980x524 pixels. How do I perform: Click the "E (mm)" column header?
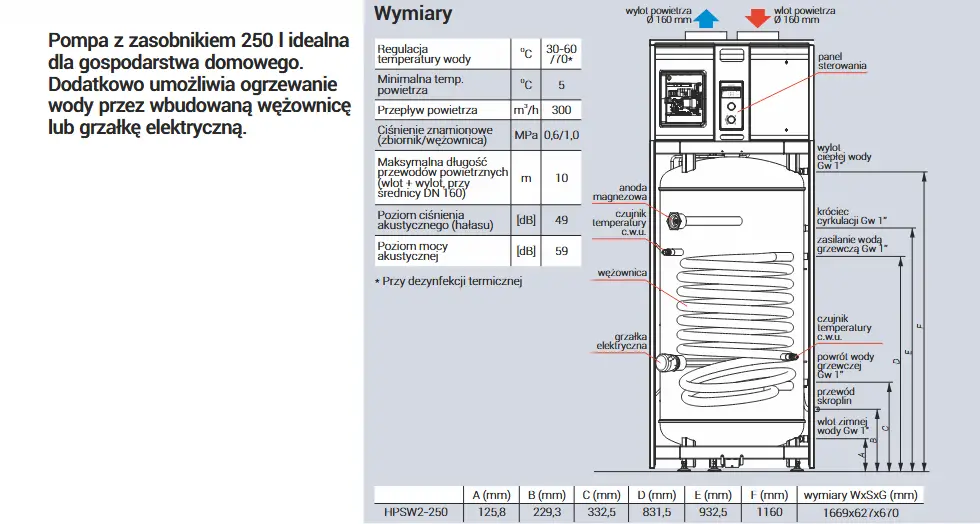point(713,495)
